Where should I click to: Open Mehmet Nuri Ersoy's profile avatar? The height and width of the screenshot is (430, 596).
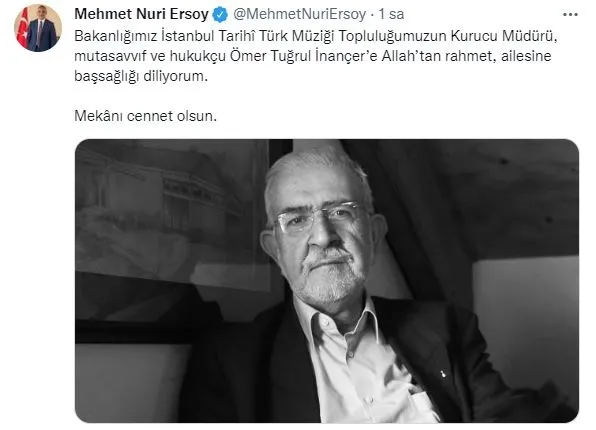38,28
